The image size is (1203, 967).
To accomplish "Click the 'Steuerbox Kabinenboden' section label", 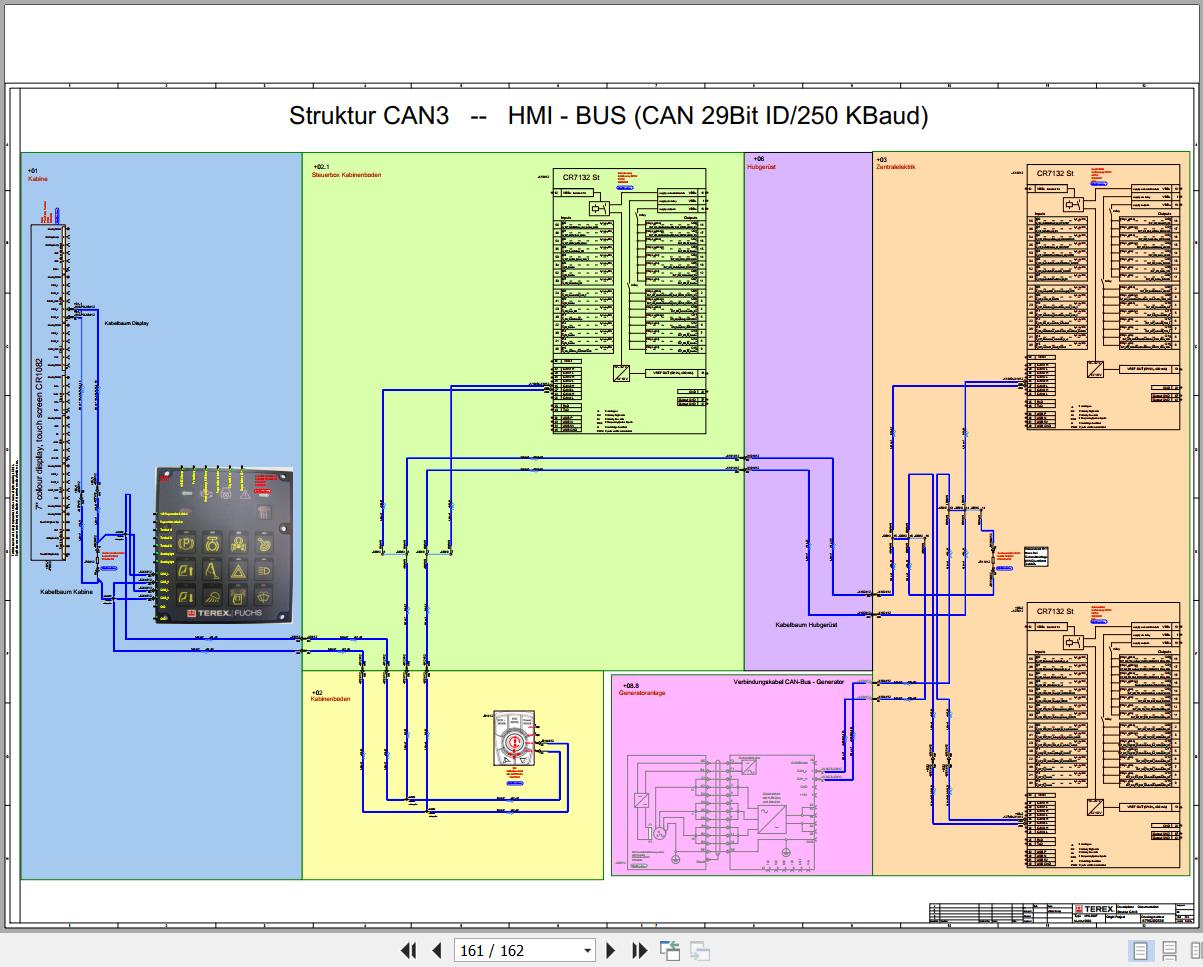I will point(346,175).
